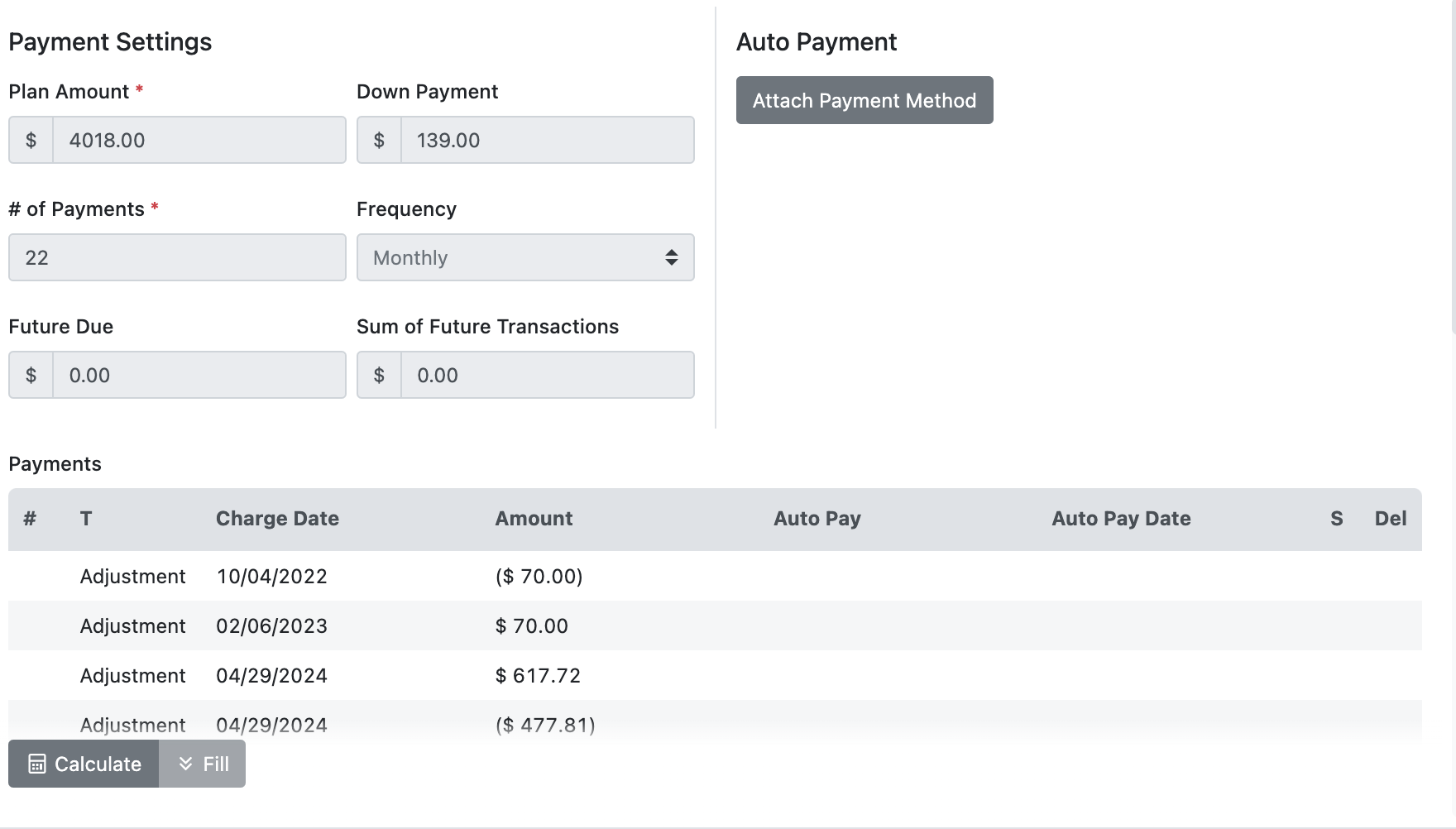1456x829 pixels.
Task: Click Adjustment in the $ 617.72 row
Action: click(132, 676)
